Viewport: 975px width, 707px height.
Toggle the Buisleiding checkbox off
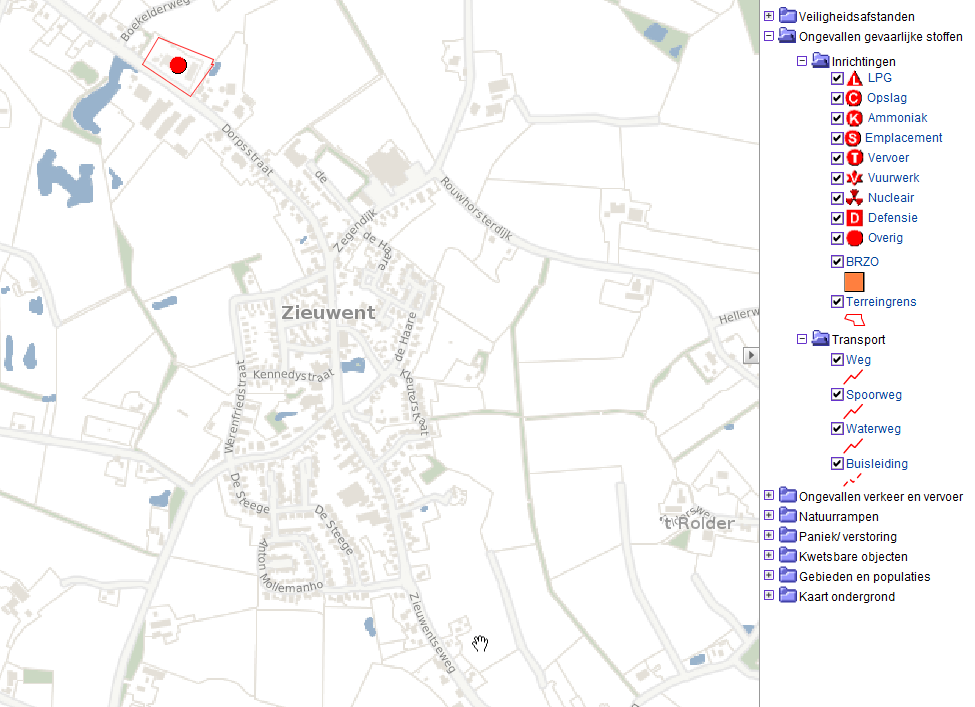point(837,463)
